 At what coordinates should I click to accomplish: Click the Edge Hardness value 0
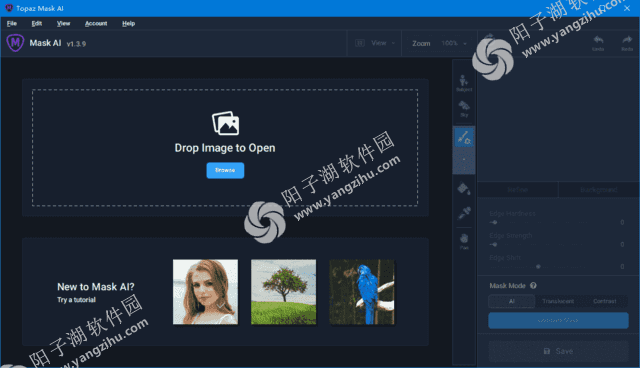click(x=622, y=222)
